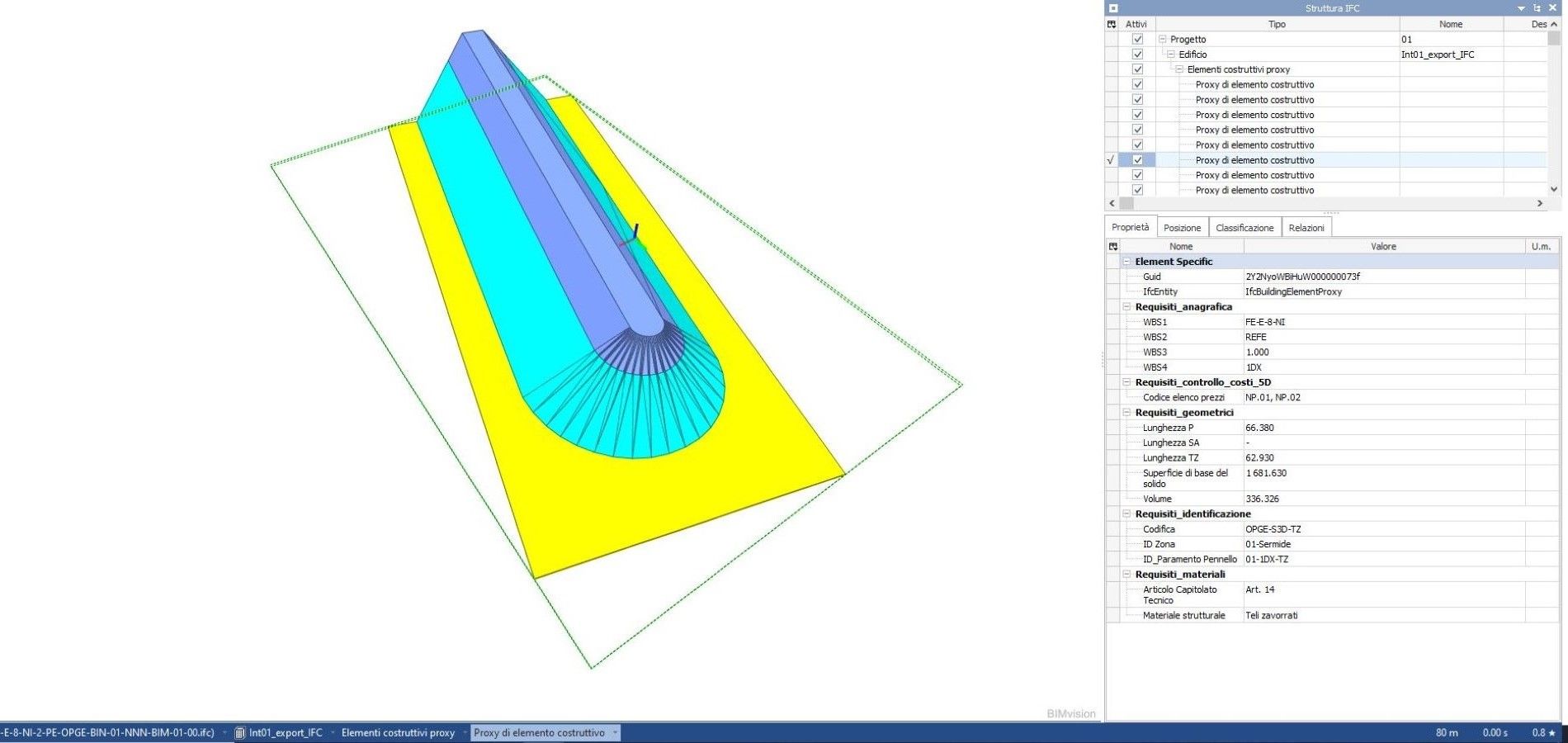1568x743 pixels.
Task: Click the square panel icon left of Struttura IFC title
Action: 1112,8
